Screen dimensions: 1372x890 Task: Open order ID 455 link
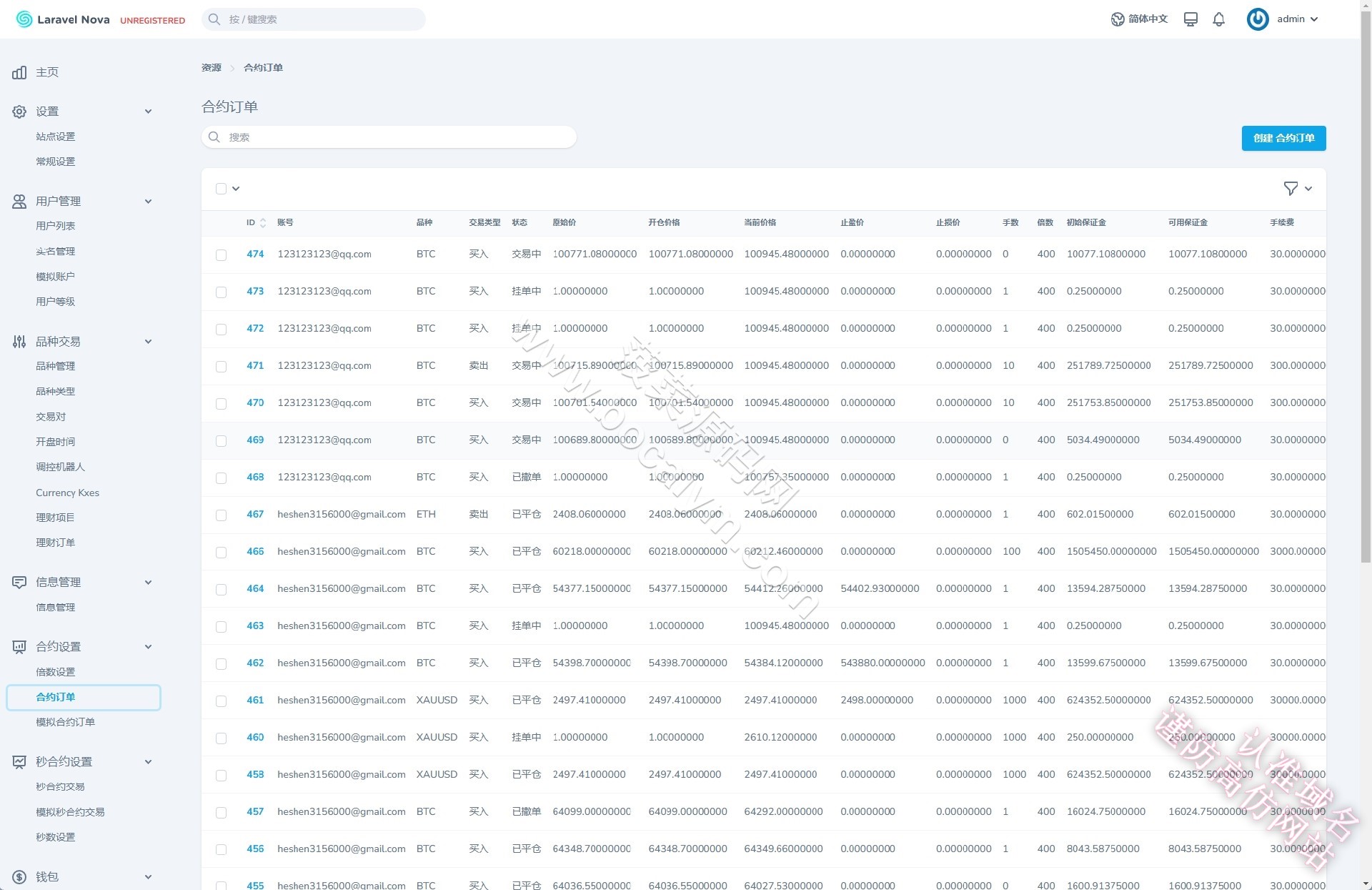click(x=255, y=886)
